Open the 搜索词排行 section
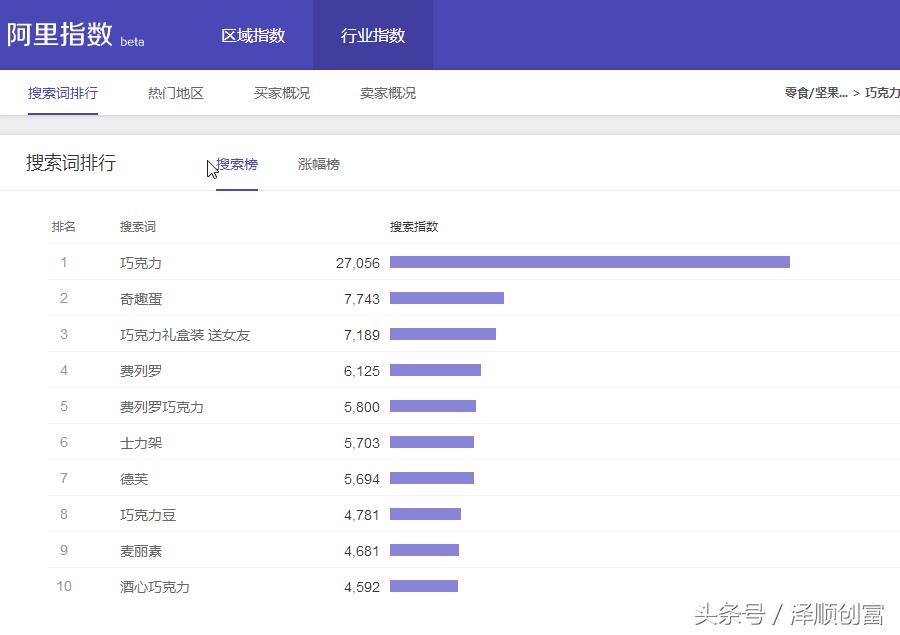This screenshot has width=900, height=635. 63,92
